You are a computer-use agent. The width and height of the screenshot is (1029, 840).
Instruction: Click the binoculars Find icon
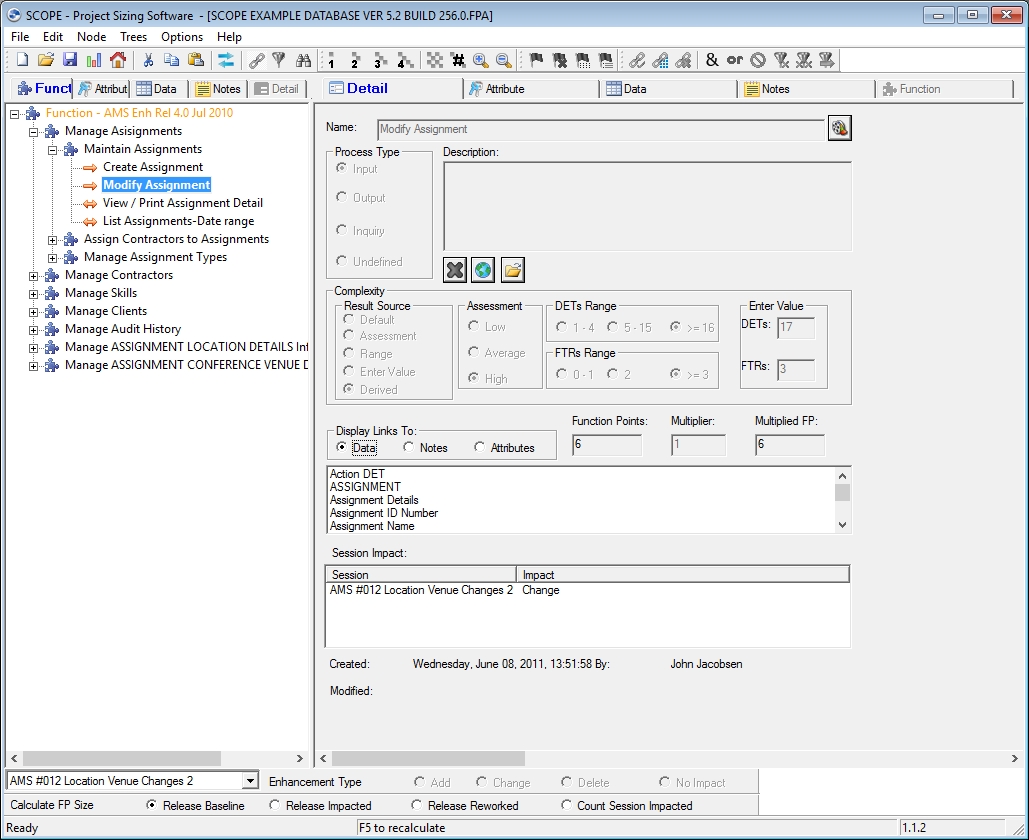tap(304, 60)
